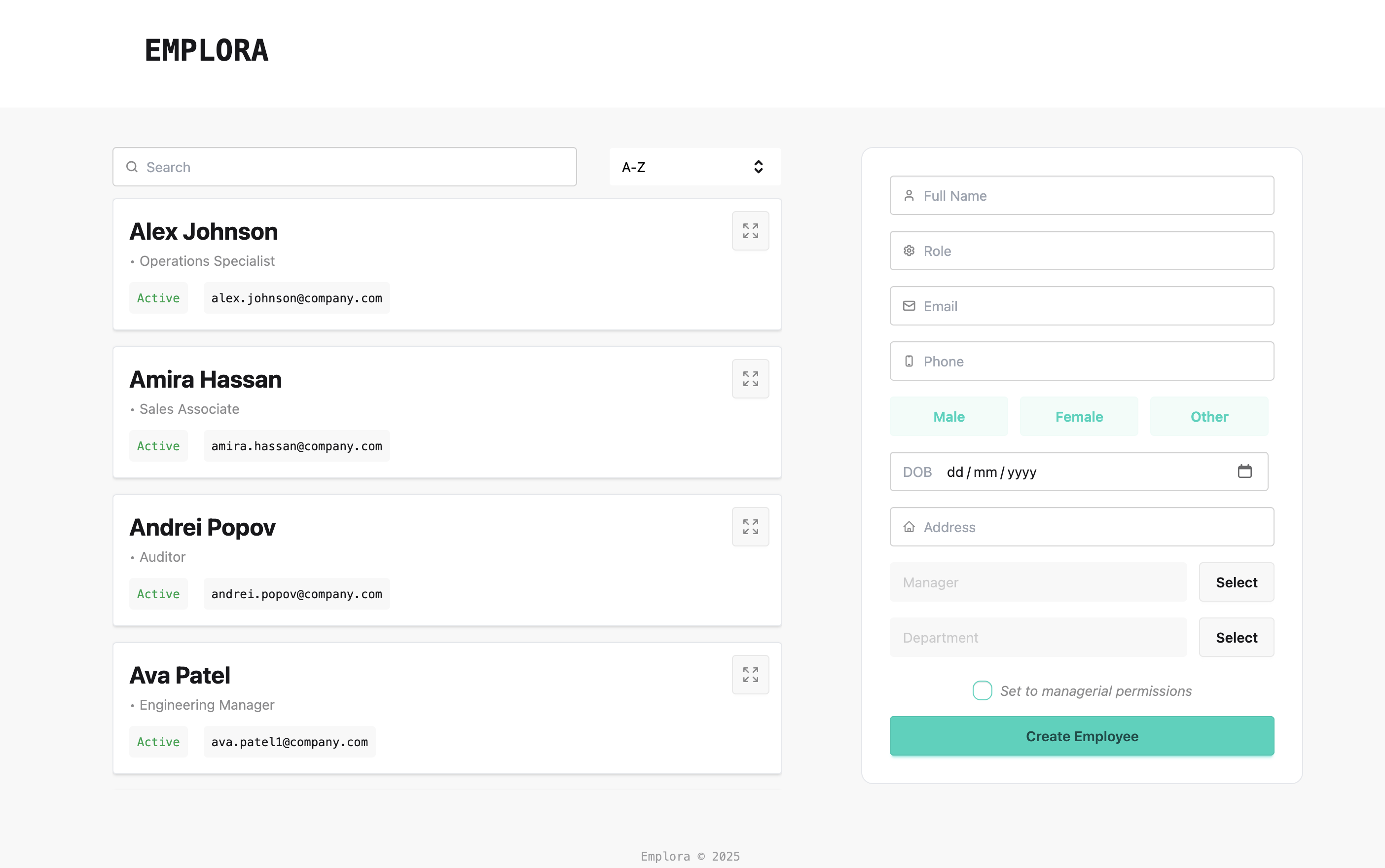Open Manager Select picker
The image size is (1385, 868).
click(x=1236, y=582)
